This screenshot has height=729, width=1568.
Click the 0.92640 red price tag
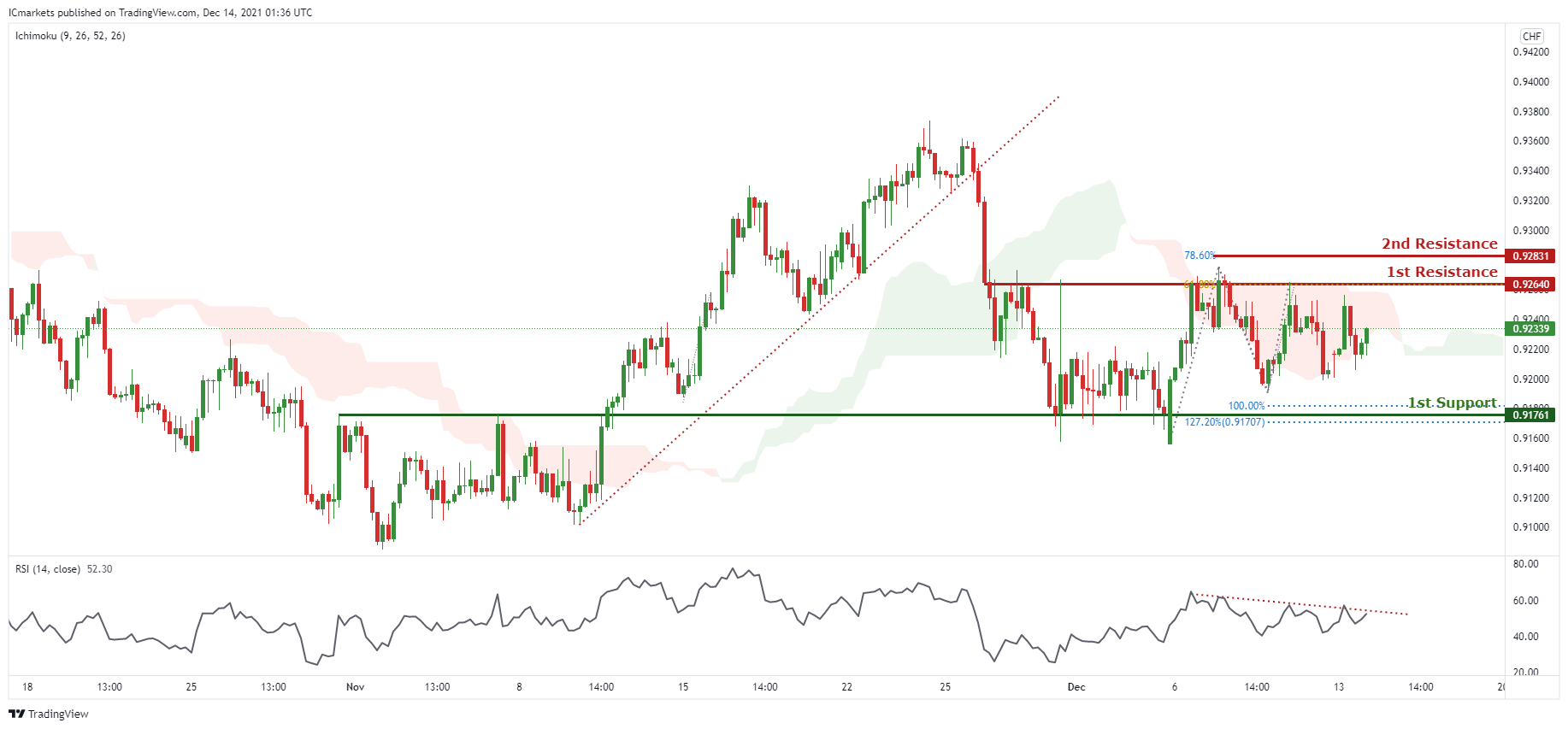click(1530, 284)
